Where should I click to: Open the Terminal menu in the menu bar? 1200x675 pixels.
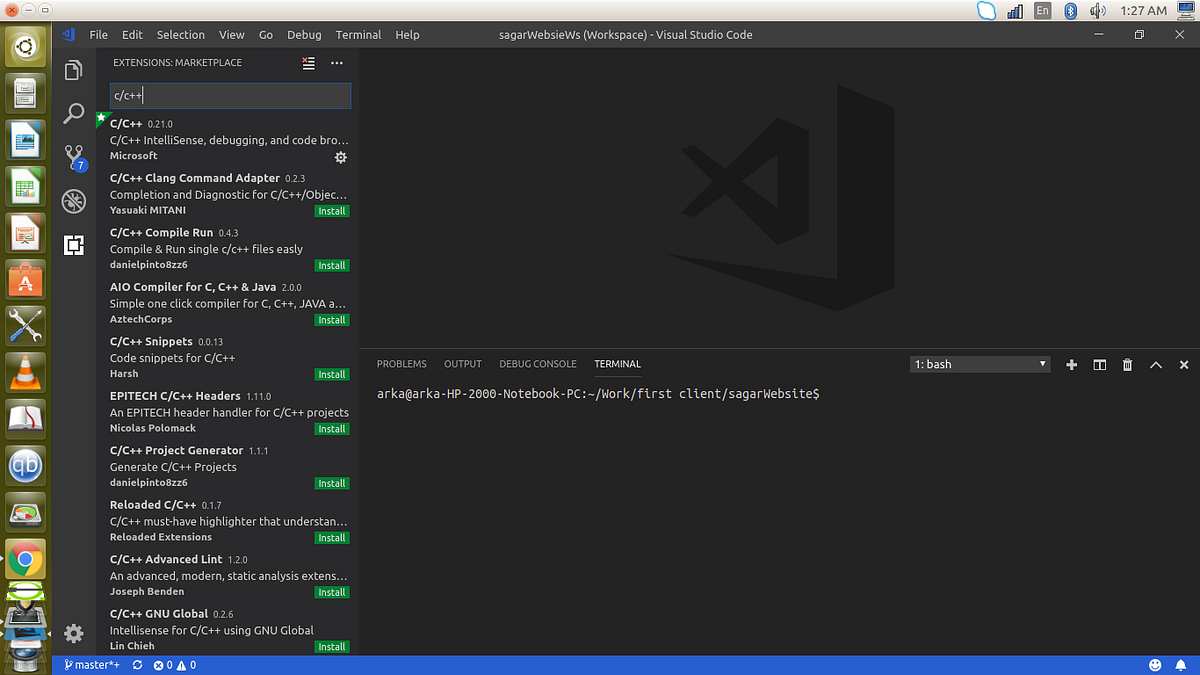click(x=358, y=34)
